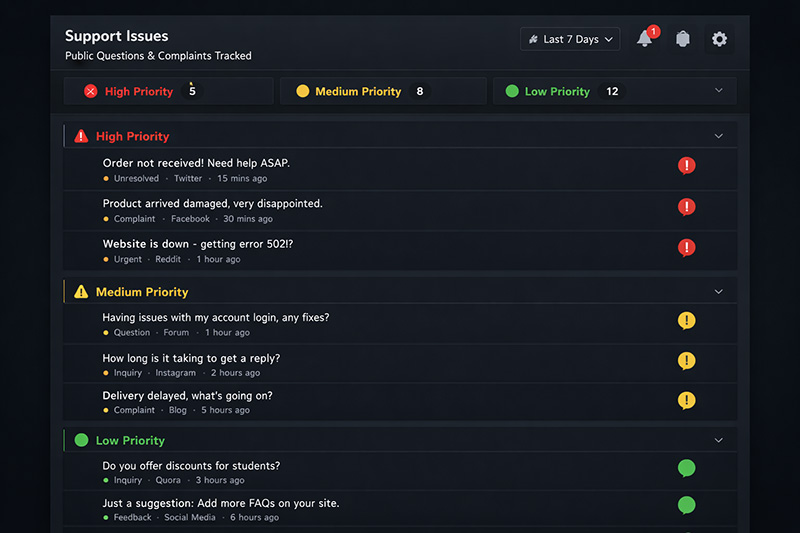Image resolution: width=800 pixels, height=533 pixels.
Task: Click red alert icon for 'Website is down'
Action: tap(686, 247)
